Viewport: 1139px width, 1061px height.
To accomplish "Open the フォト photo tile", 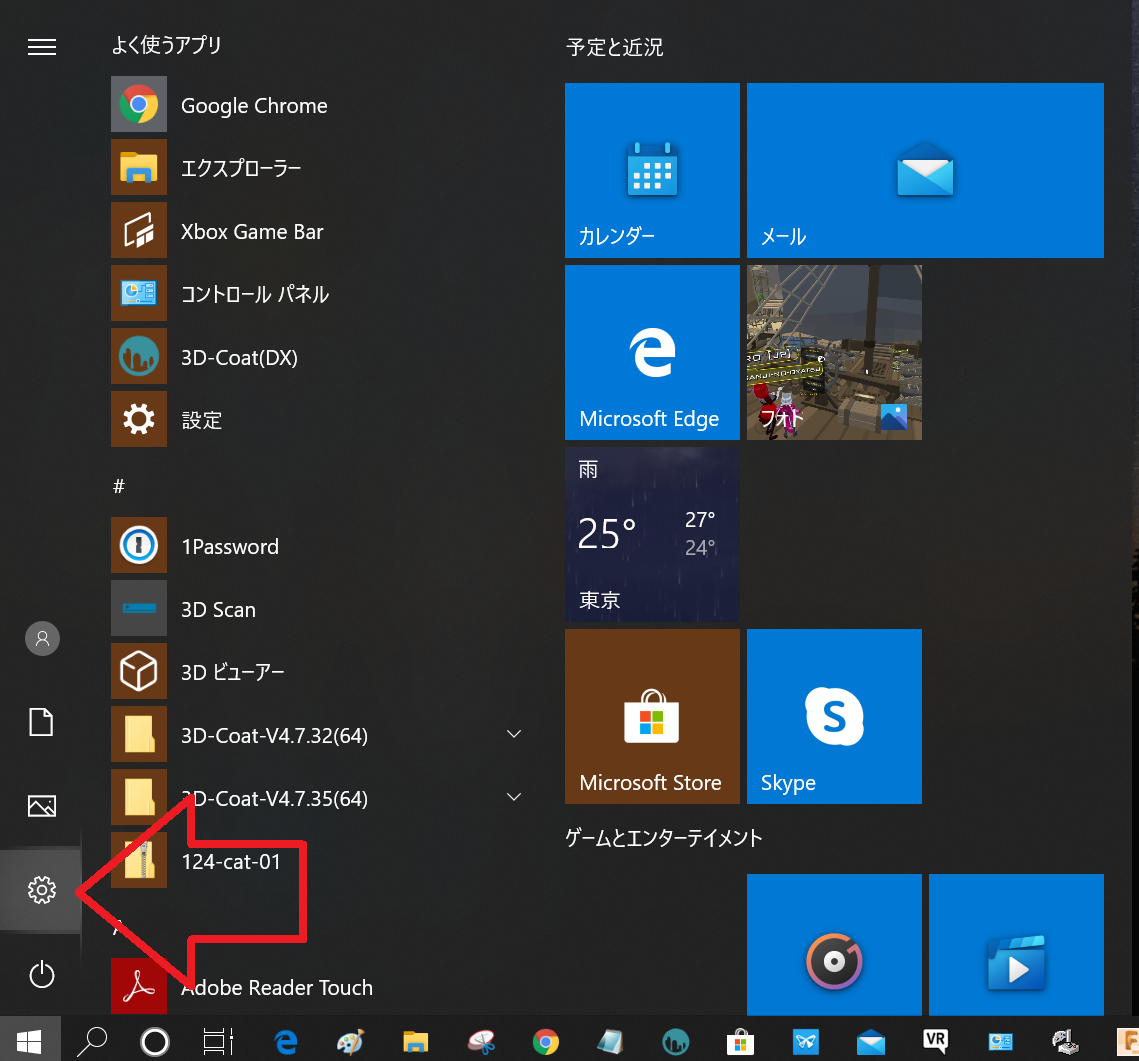I will [x=834, y=352].
